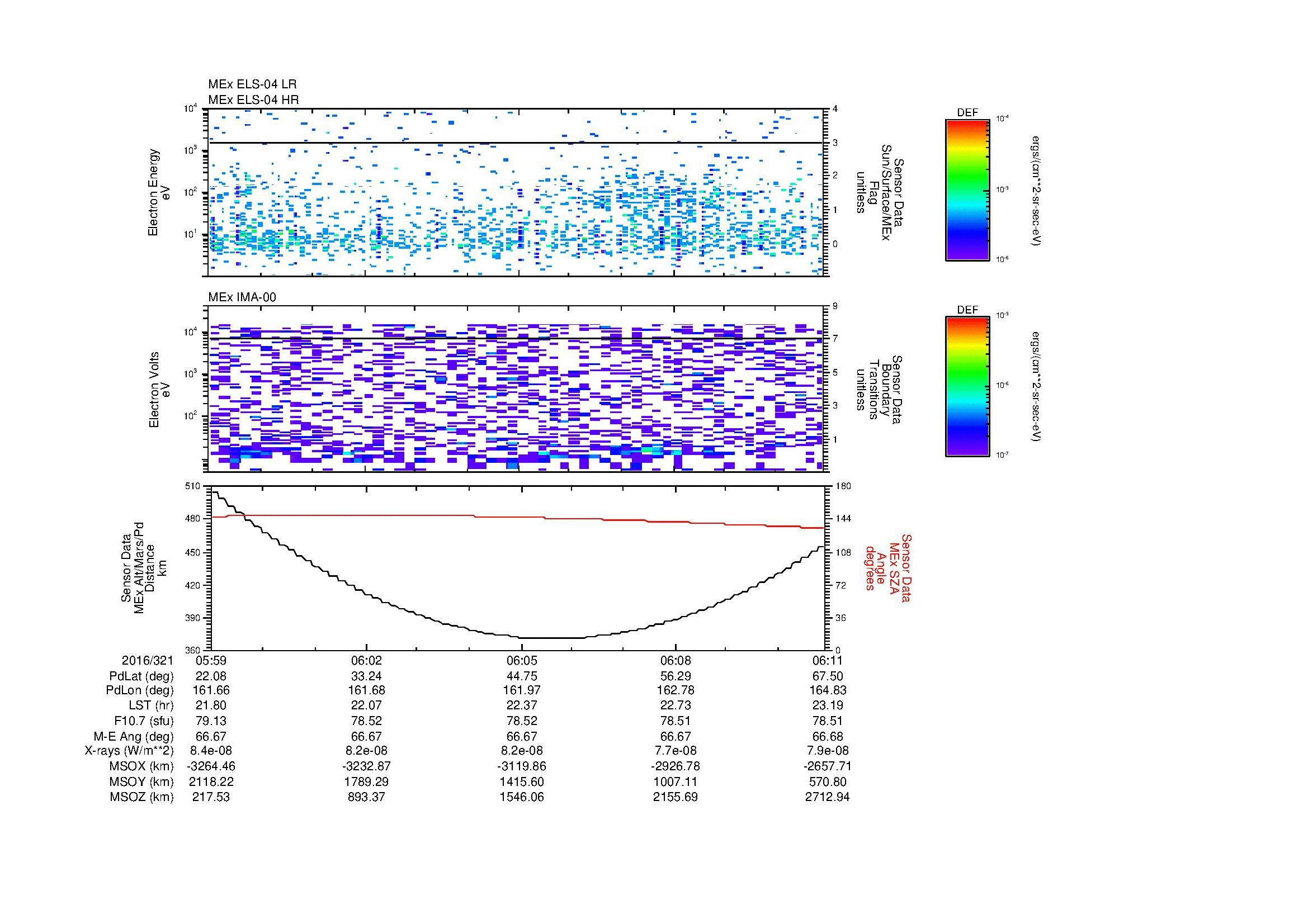Click the red MEx SZA Angle axis label
Screen dimensions: 1308x924
click(887, 567)
